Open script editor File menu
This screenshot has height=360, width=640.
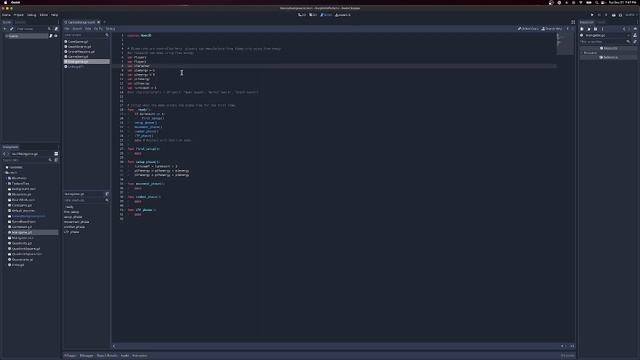(67, 29)
